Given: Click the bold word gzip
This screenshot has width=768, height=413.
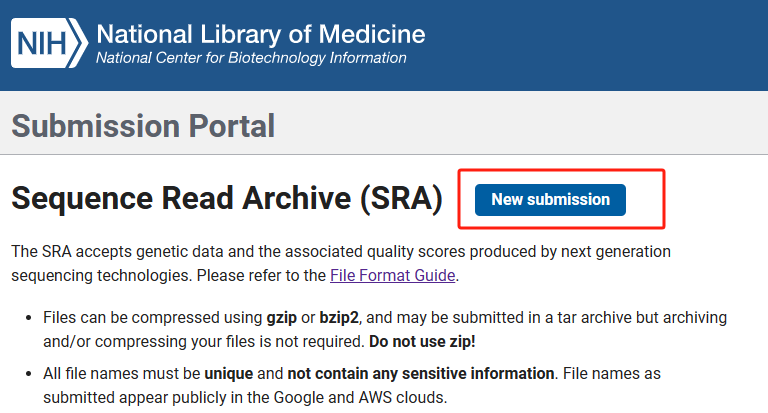Looking at the screenshot, I should click(x=282, y=317).
